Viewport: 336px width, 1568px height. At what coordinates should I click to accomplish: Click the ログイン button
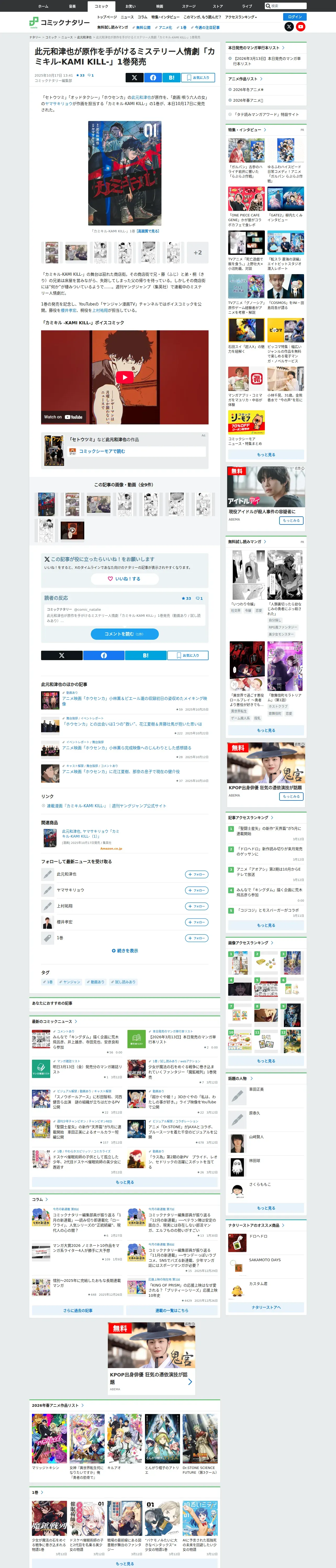click(295, 16)
